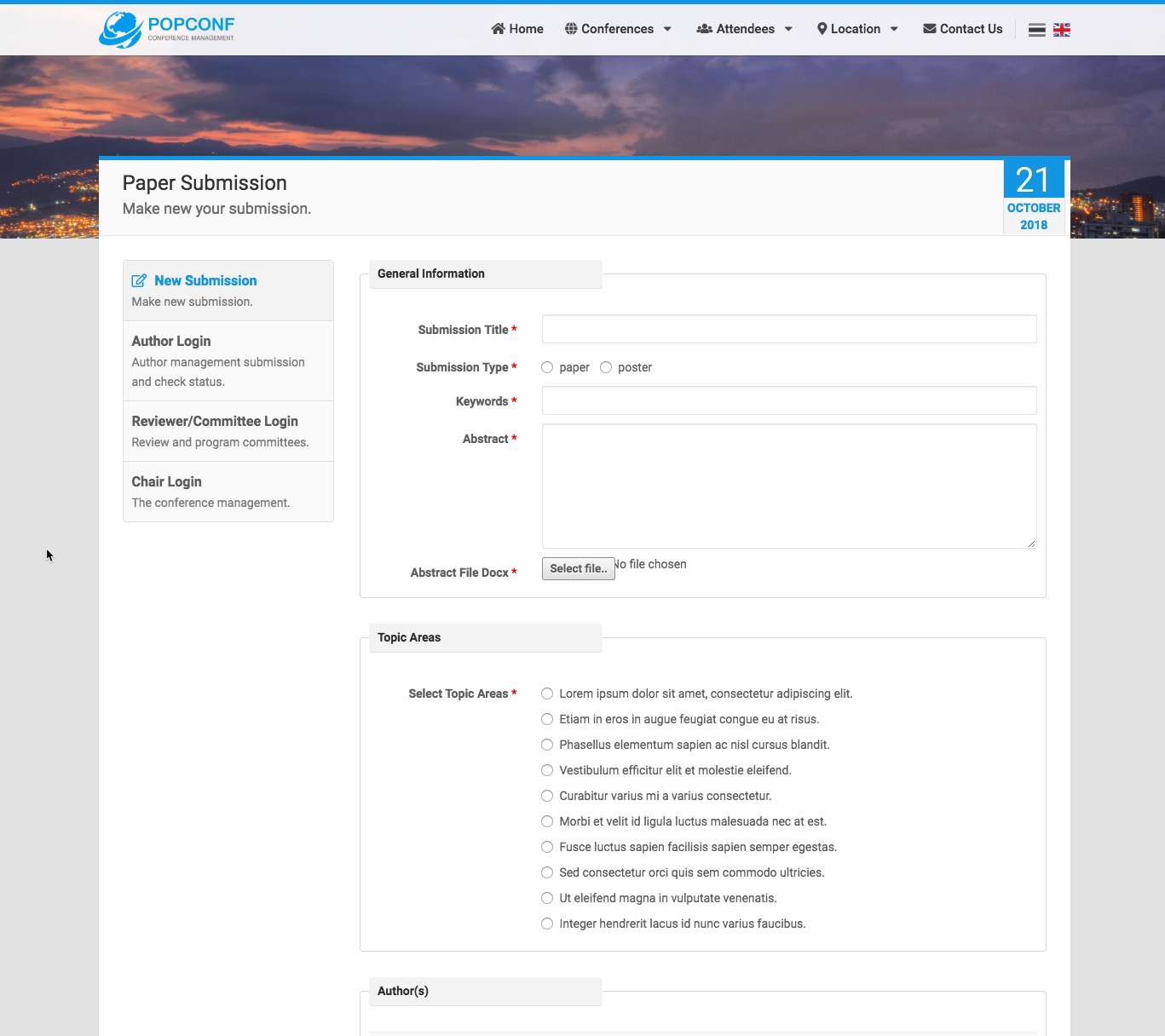1165x1036 pixels.
Task: Open the Location dropdown arrow
Action: tap(894, 29)
